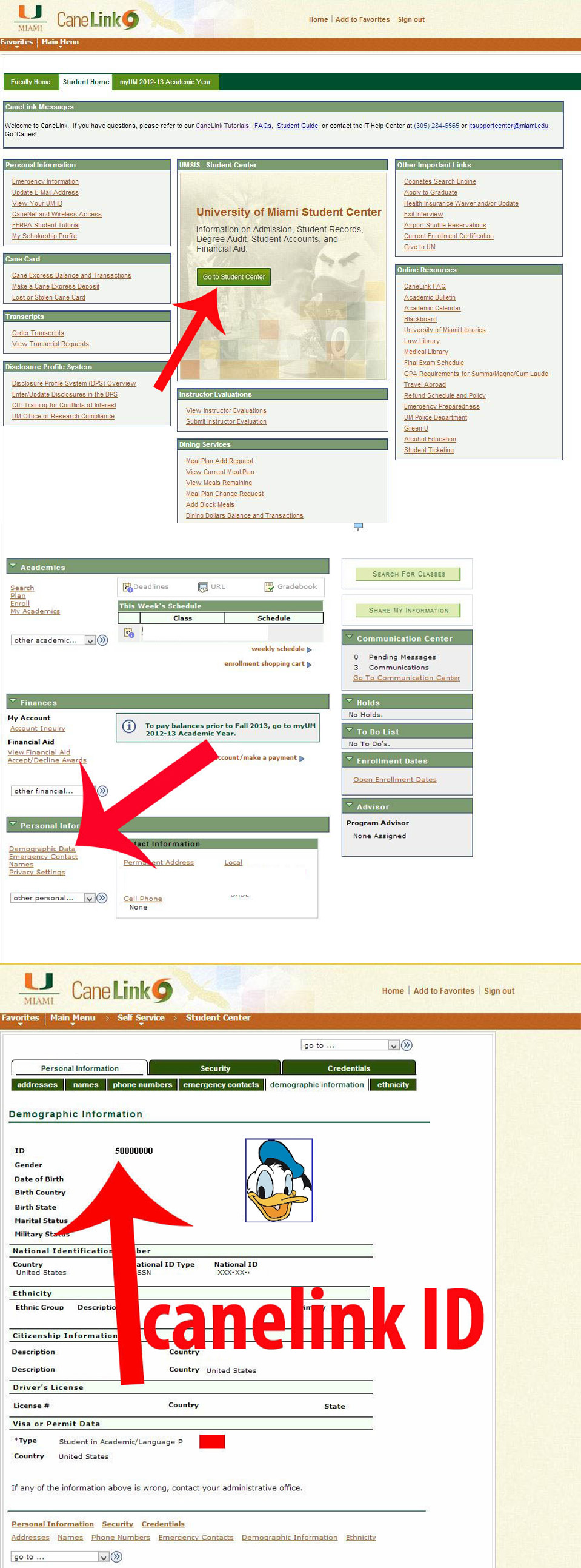Open the Final Exam Schedule link
Image resolution: width=581 pixels, height=1568 pixels.
click(434, 363)
